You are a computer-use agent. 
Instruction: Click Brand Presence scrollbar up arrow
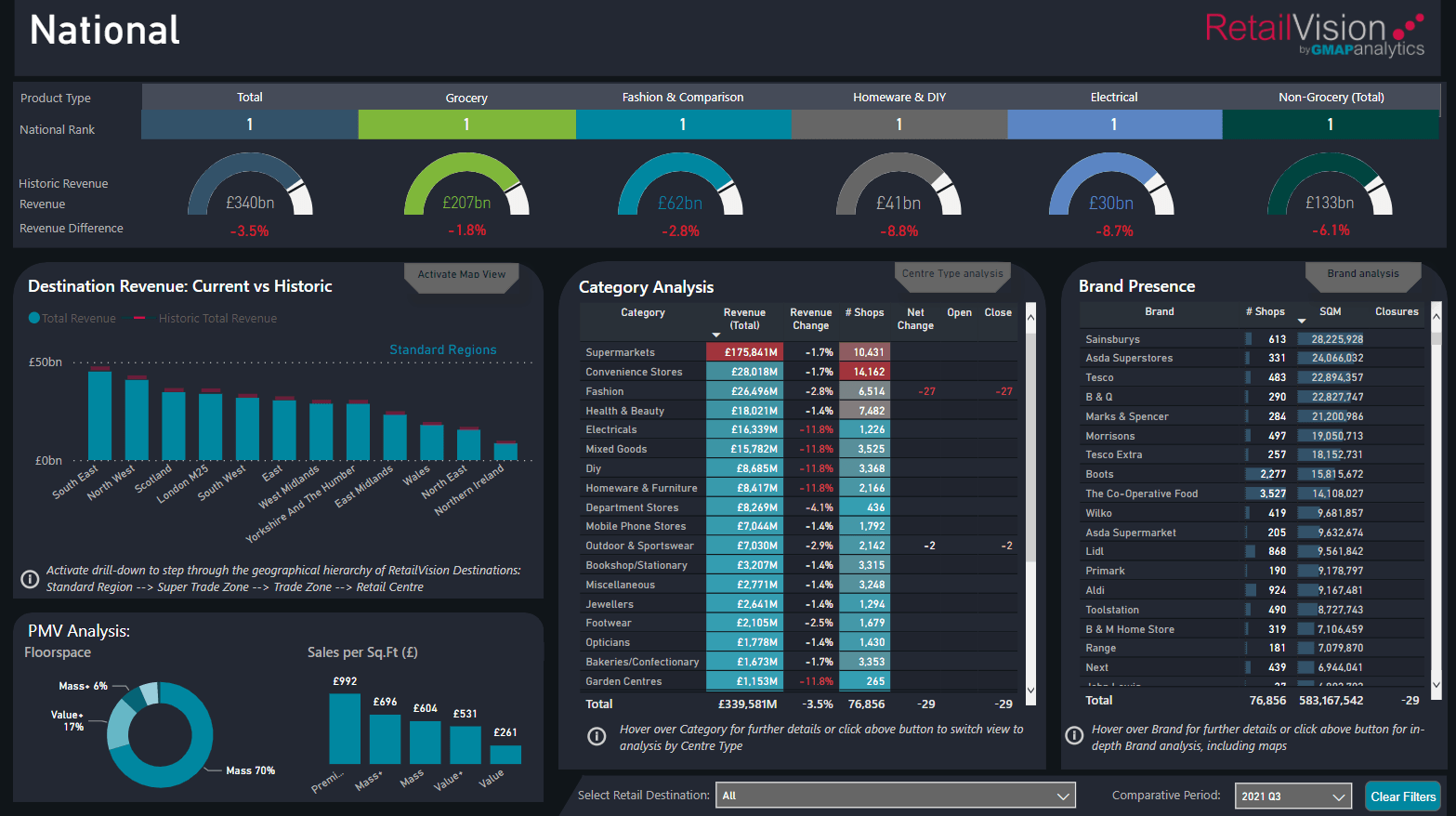pos(1436,316)
